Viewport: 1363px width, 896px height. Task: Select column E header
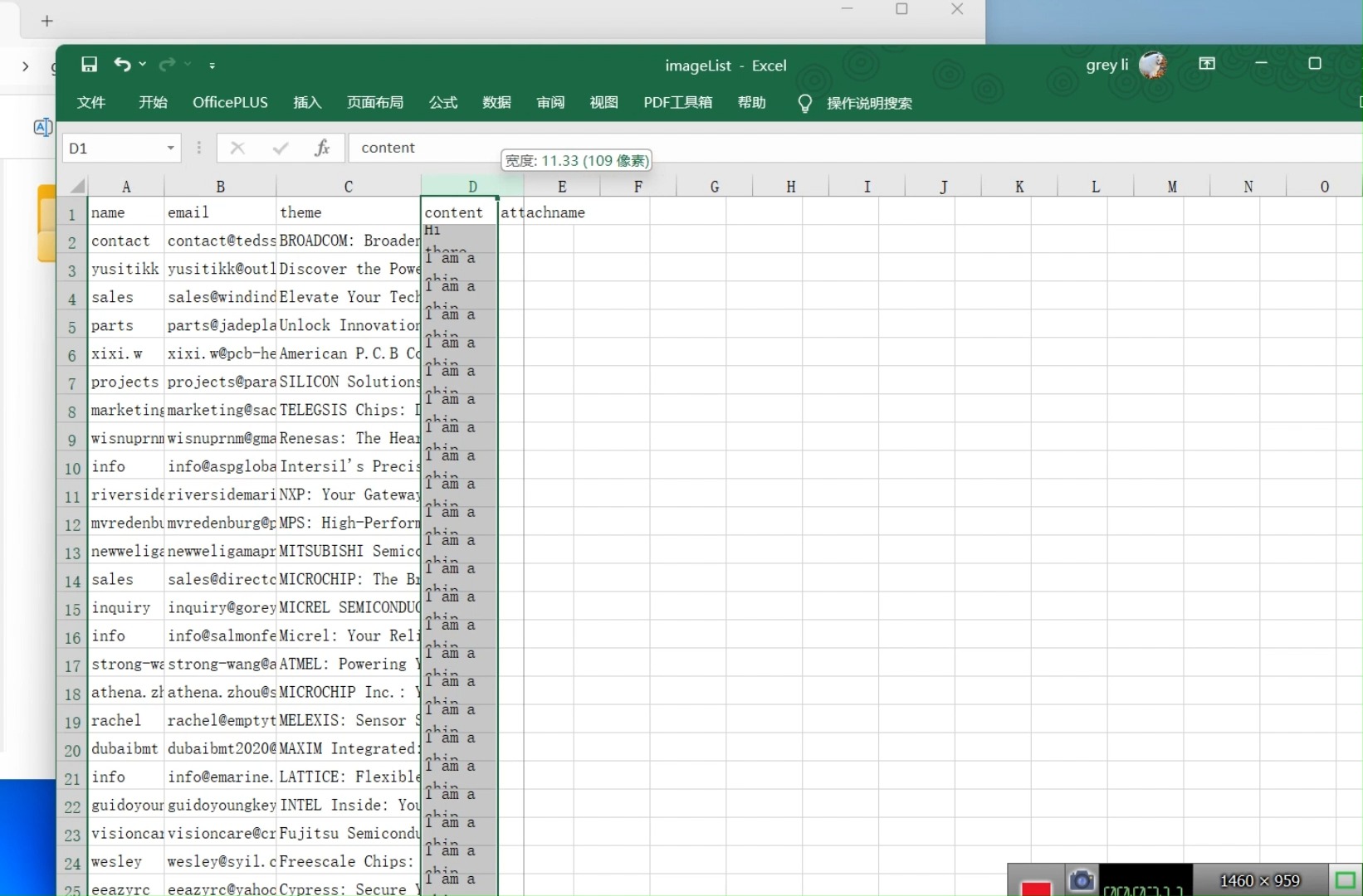(562, 187)
